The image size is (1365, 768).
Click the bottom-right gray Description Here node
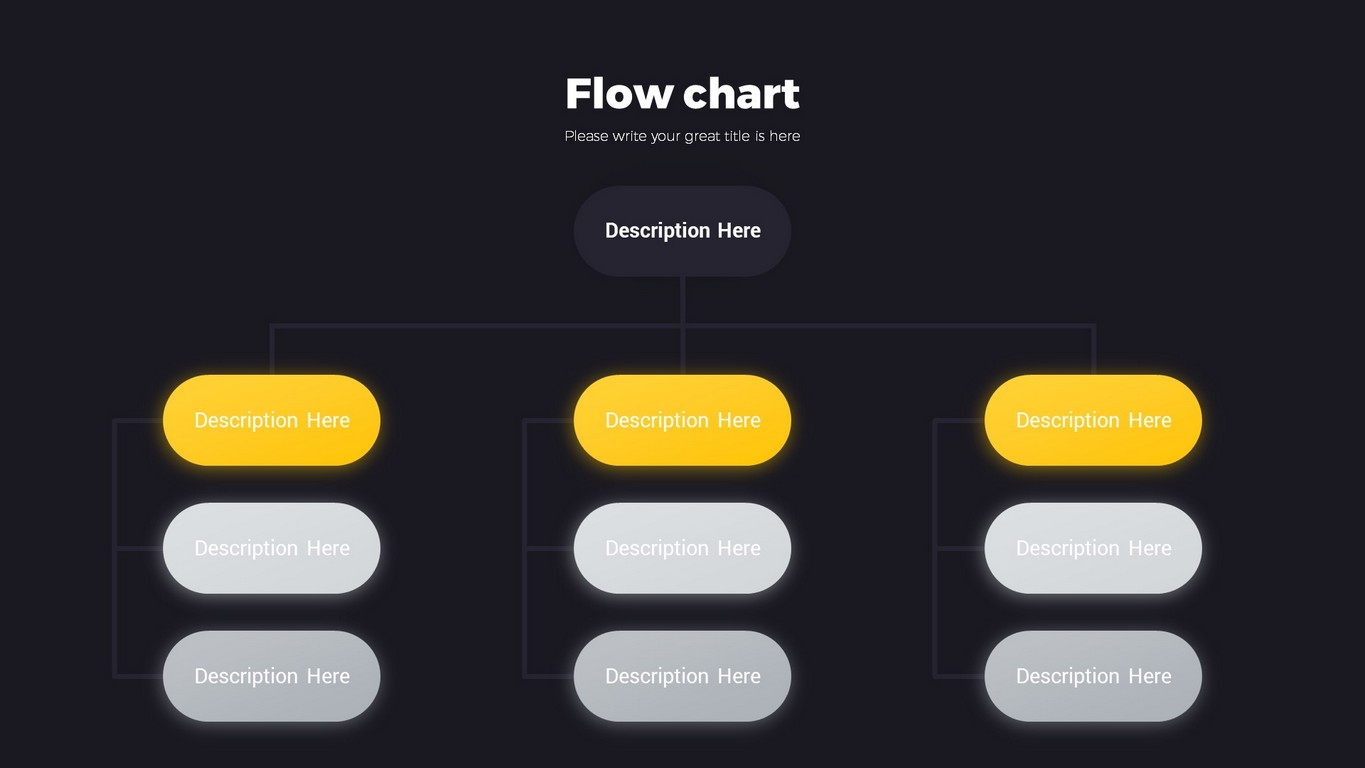1093,676
